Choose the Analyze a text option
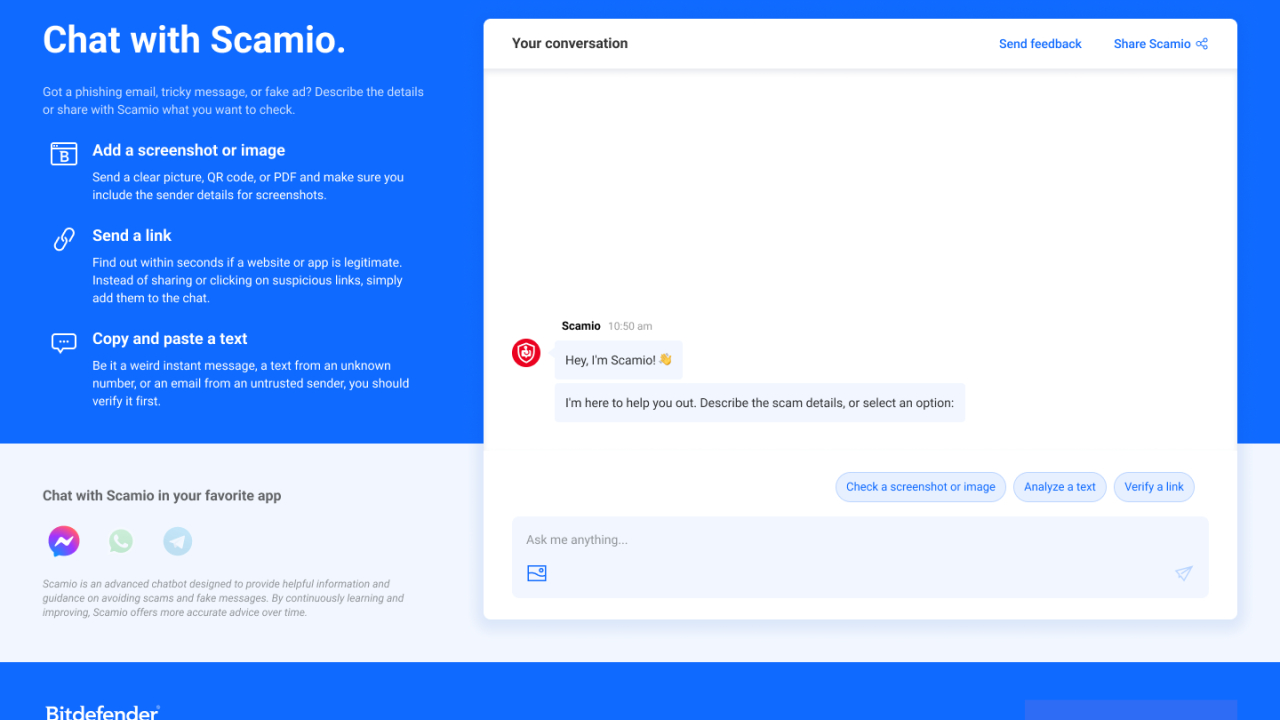 coord(1059,487)
